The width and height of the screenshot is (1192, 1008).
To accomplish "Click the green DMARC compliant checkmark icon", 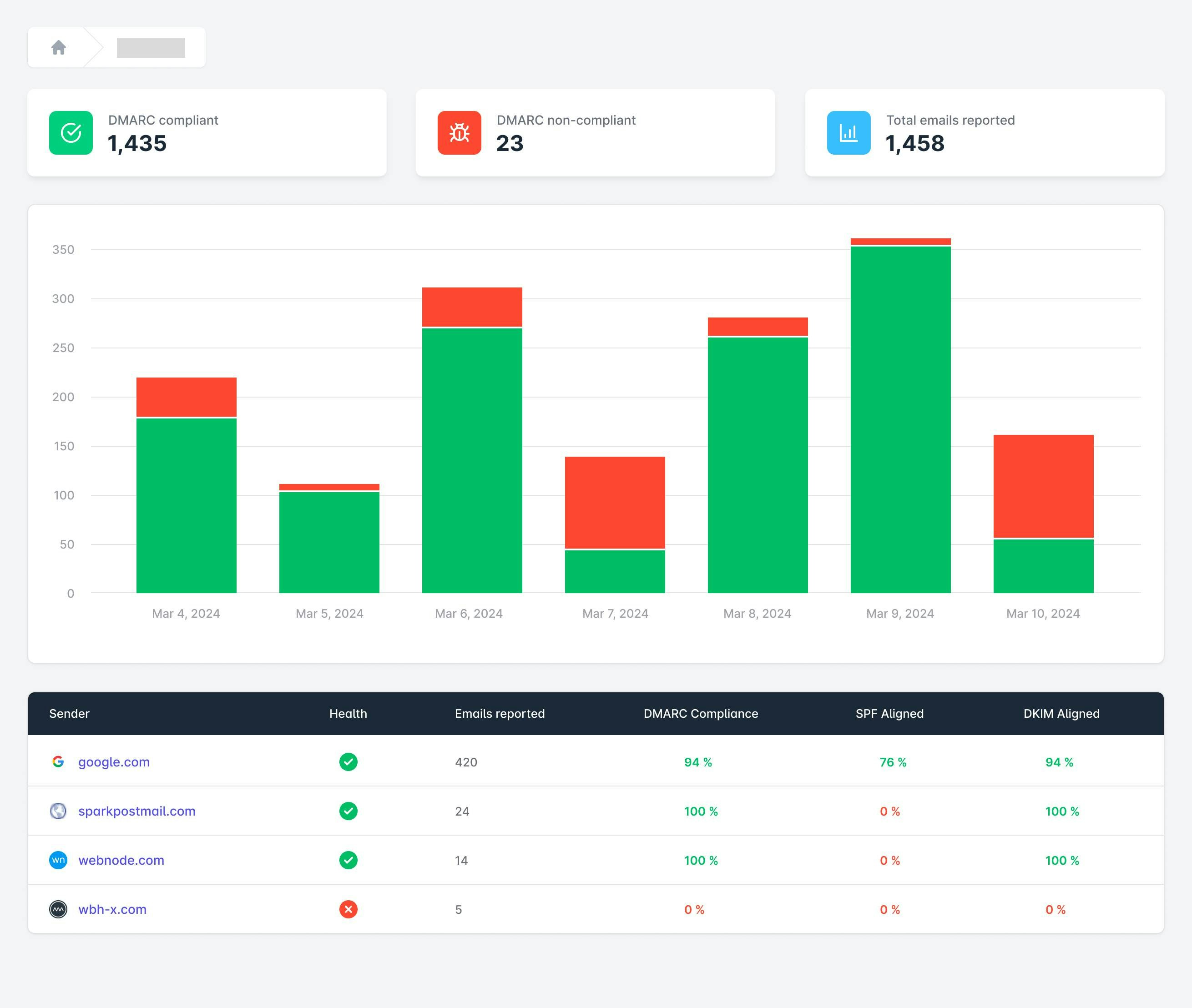I will (x=71, y=132).
